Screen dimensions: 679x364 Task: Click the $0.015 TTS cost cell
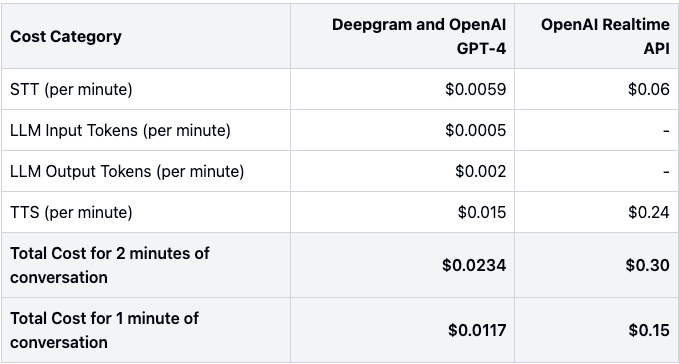click(482, 213)
